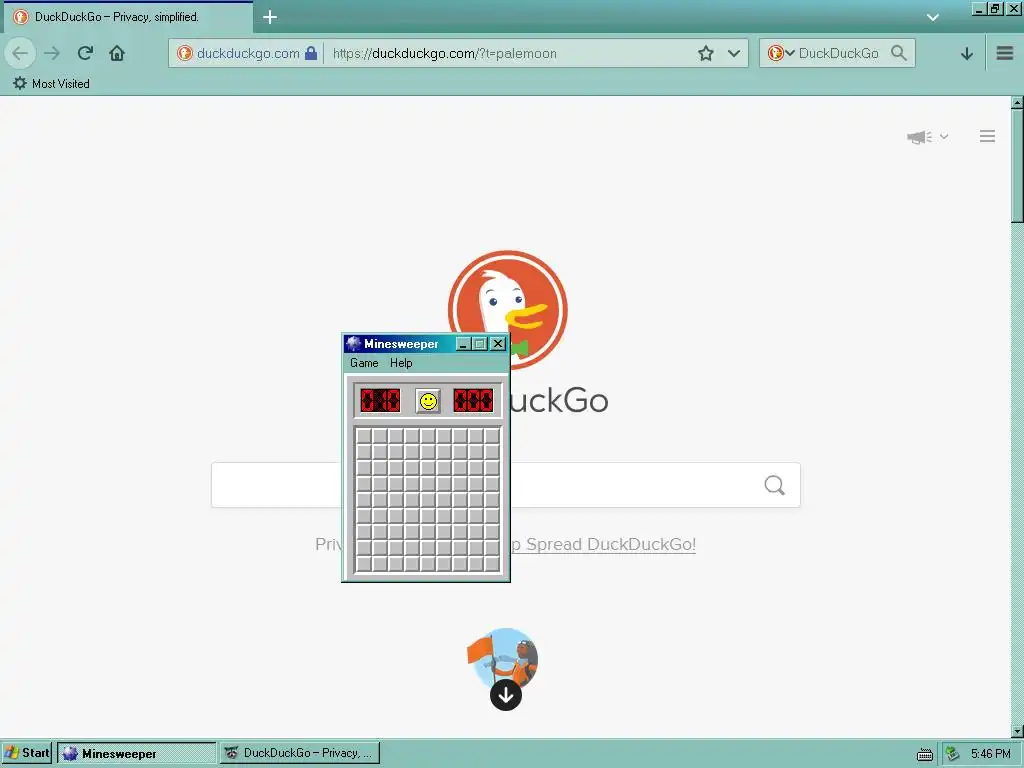Image resolution: width=1024 pixels, height=768 pixels.
Task: Click the page search magnifier button
Action: tap(775, 485)
